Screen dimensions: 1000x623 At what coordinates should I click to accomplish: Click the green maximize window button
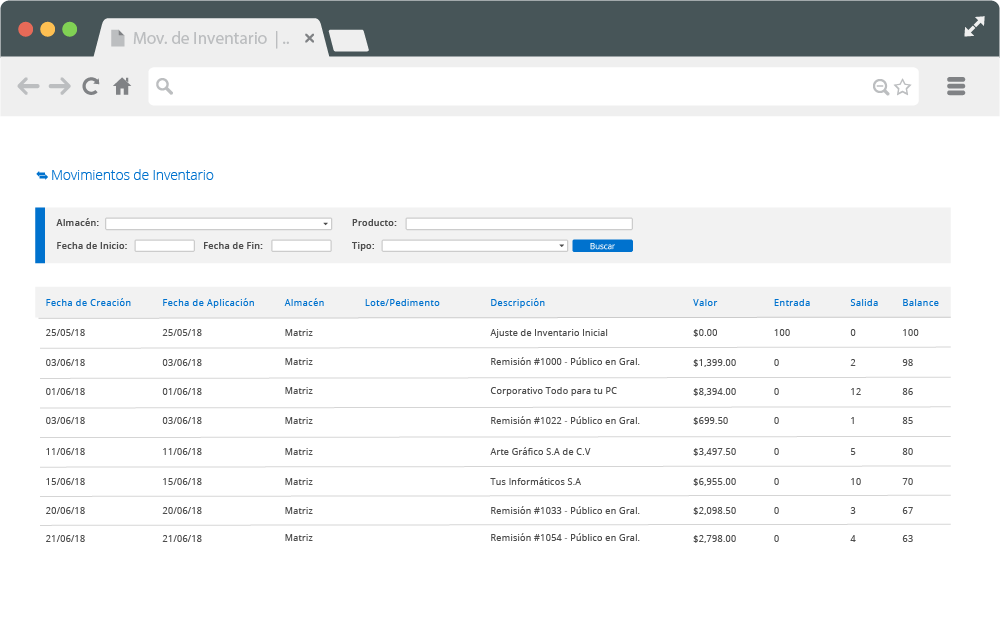point(70,29)
